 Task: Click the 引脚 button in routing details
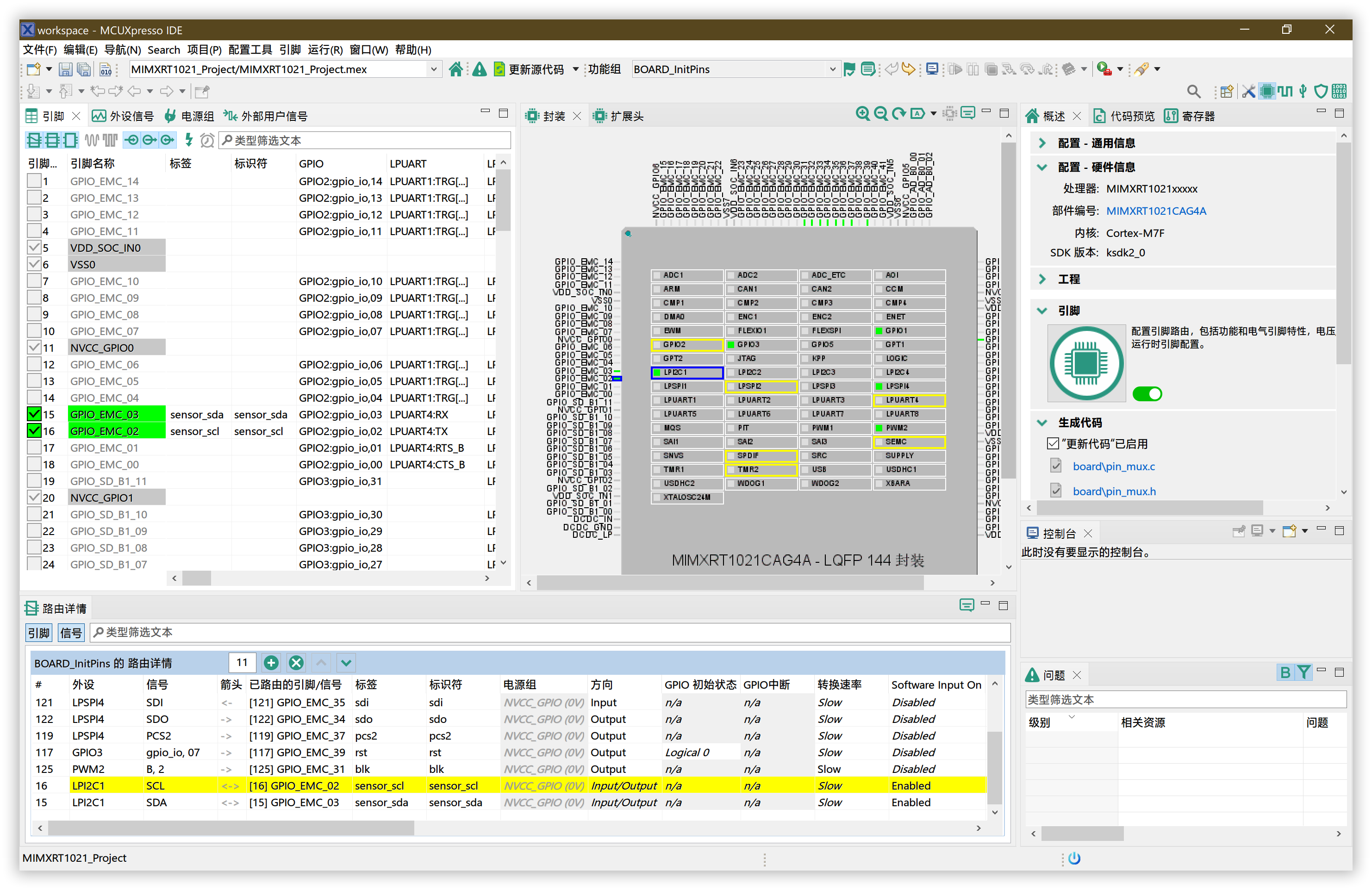[x=38, y=633]
